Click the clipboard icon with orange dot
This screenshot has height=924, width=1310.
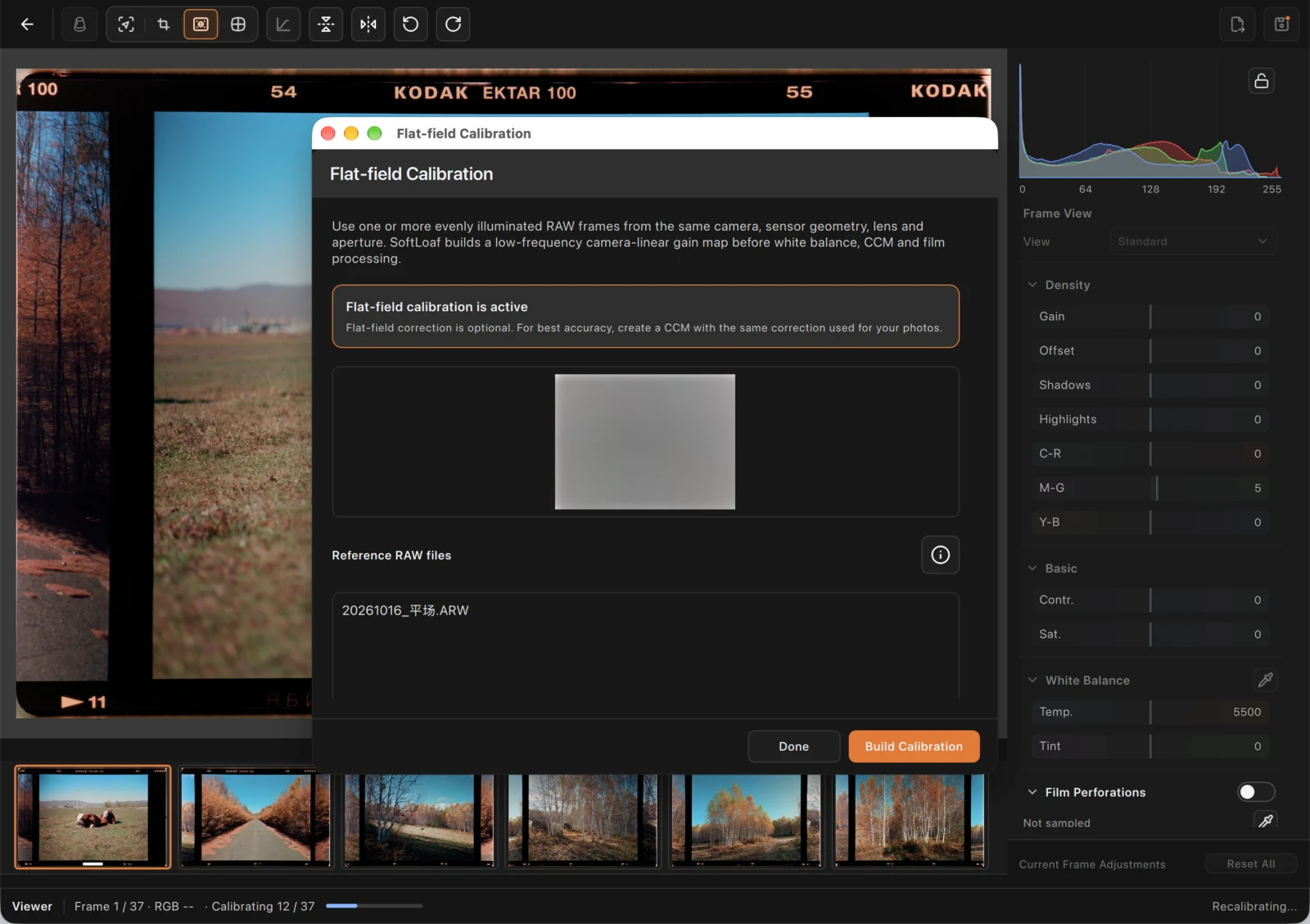1282,25
